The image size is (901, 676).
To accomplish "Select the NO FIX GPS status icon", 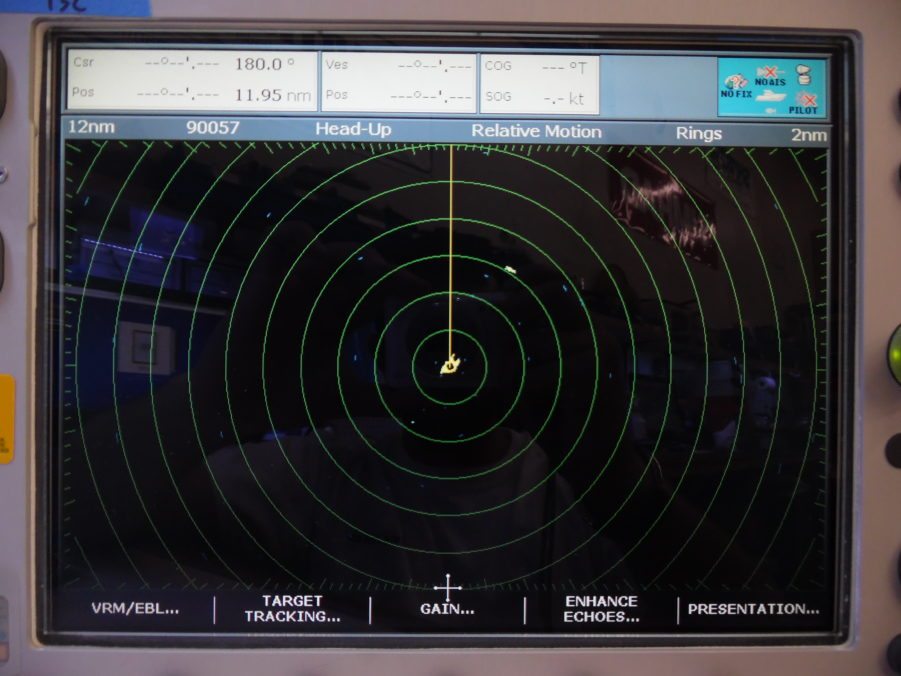I will tap(736, 86).
